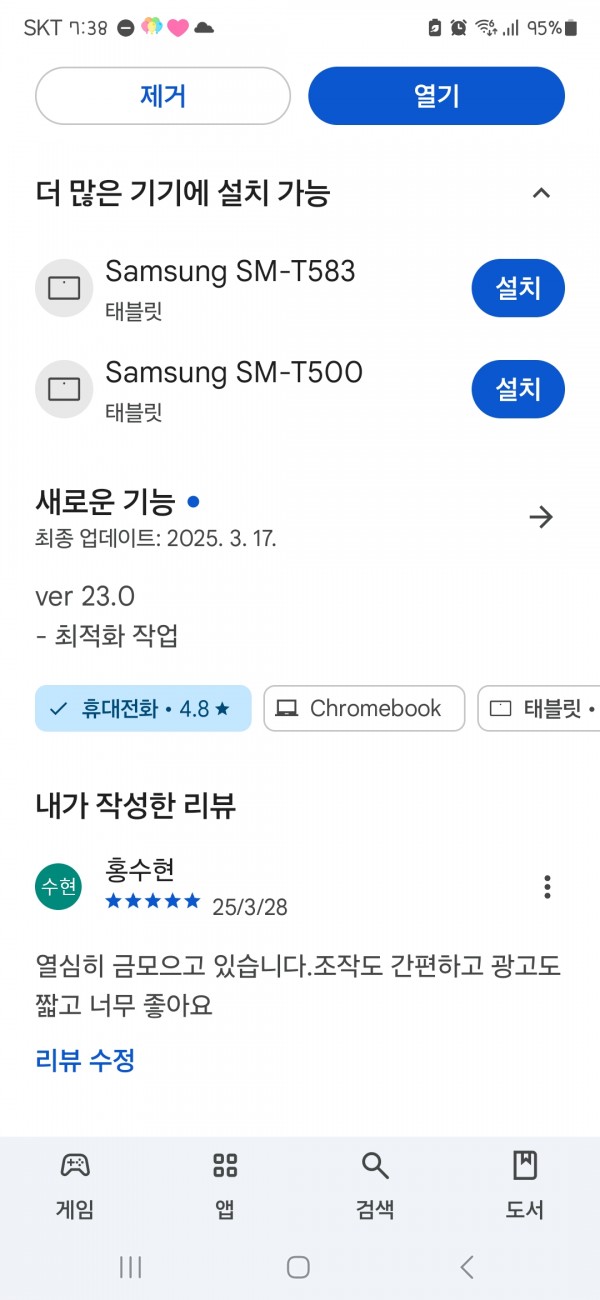Open the 앱 tab in bottom navigation
This screenshot has width=600, height=1300.
(225, 1185)
